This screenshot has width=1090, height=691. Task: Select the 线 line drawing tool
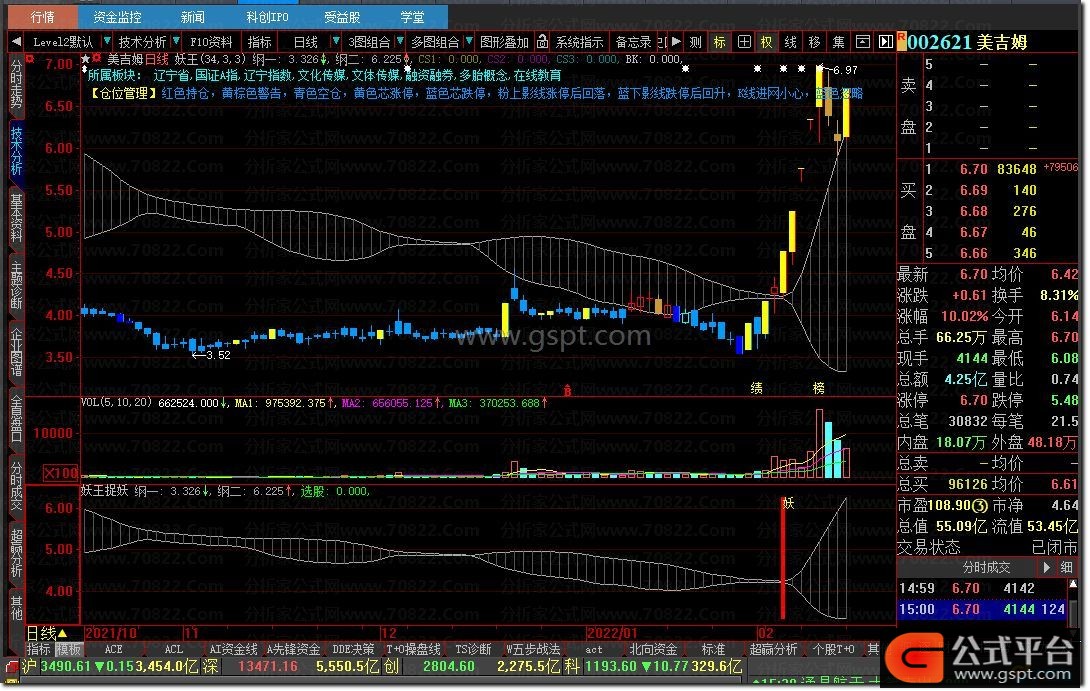tap(790, 42)
